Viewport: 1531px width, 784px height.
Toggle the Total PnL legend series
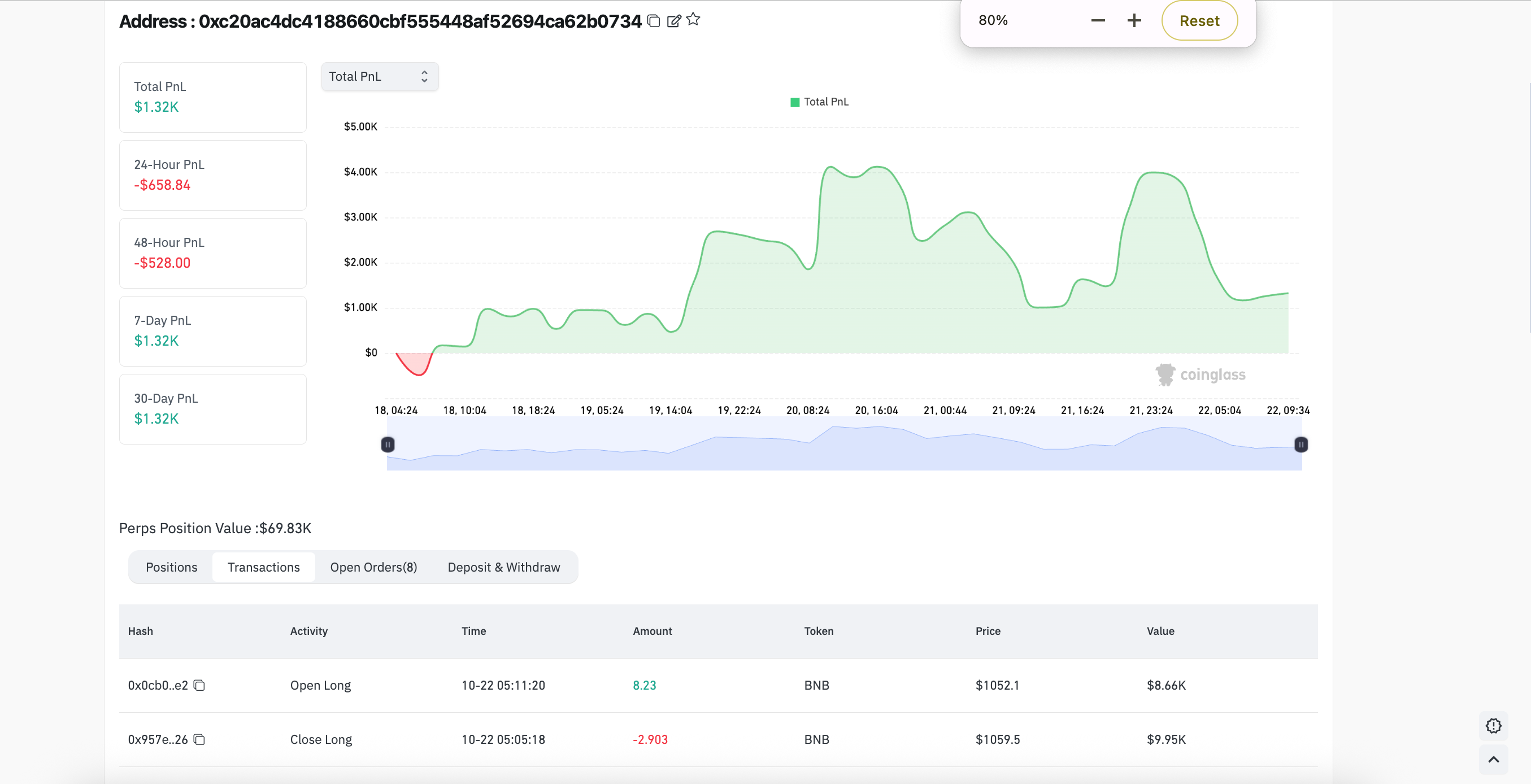click(x=820, y=102)
